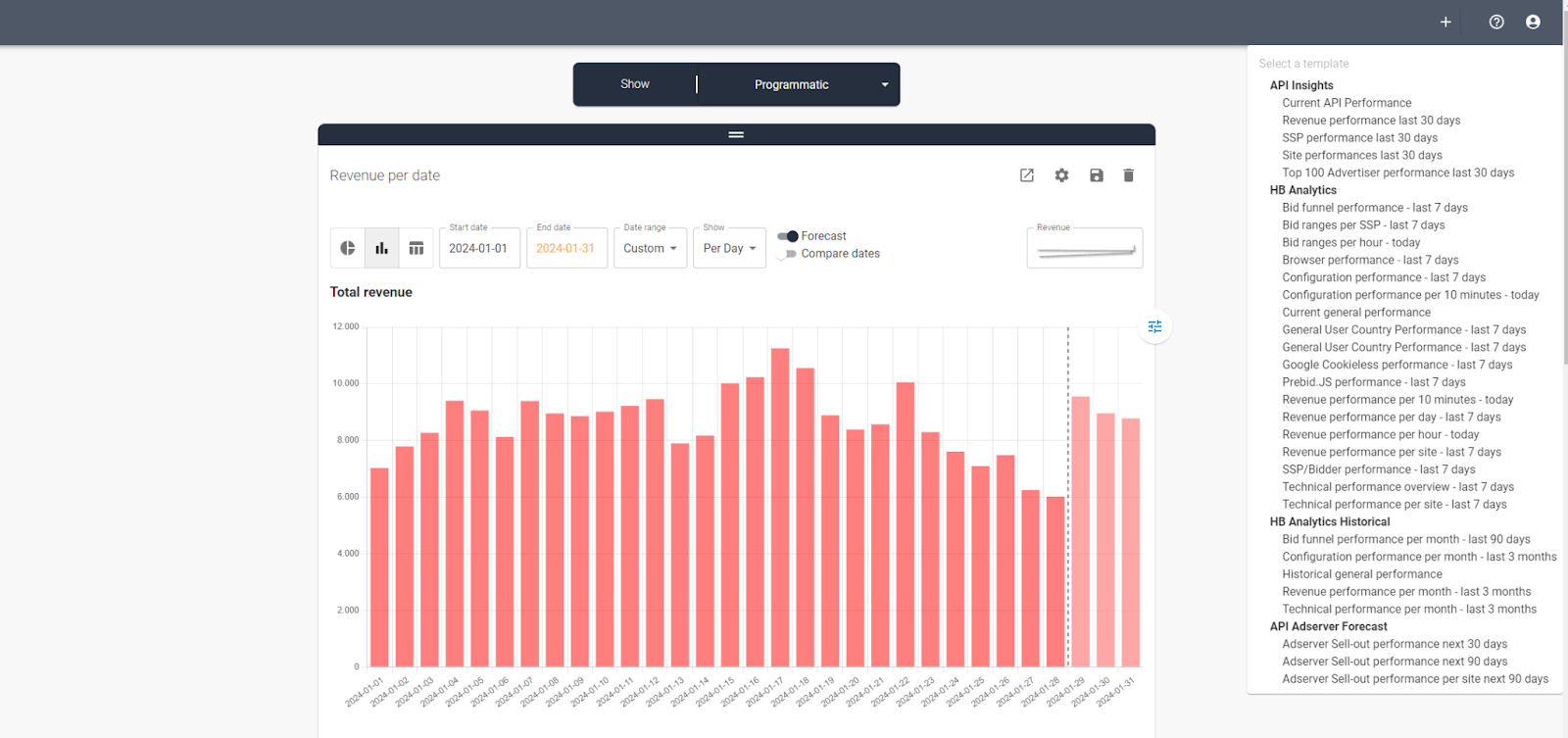Click the Start date field
This screenshot has width=1568, height=738.
click(479, 248)
